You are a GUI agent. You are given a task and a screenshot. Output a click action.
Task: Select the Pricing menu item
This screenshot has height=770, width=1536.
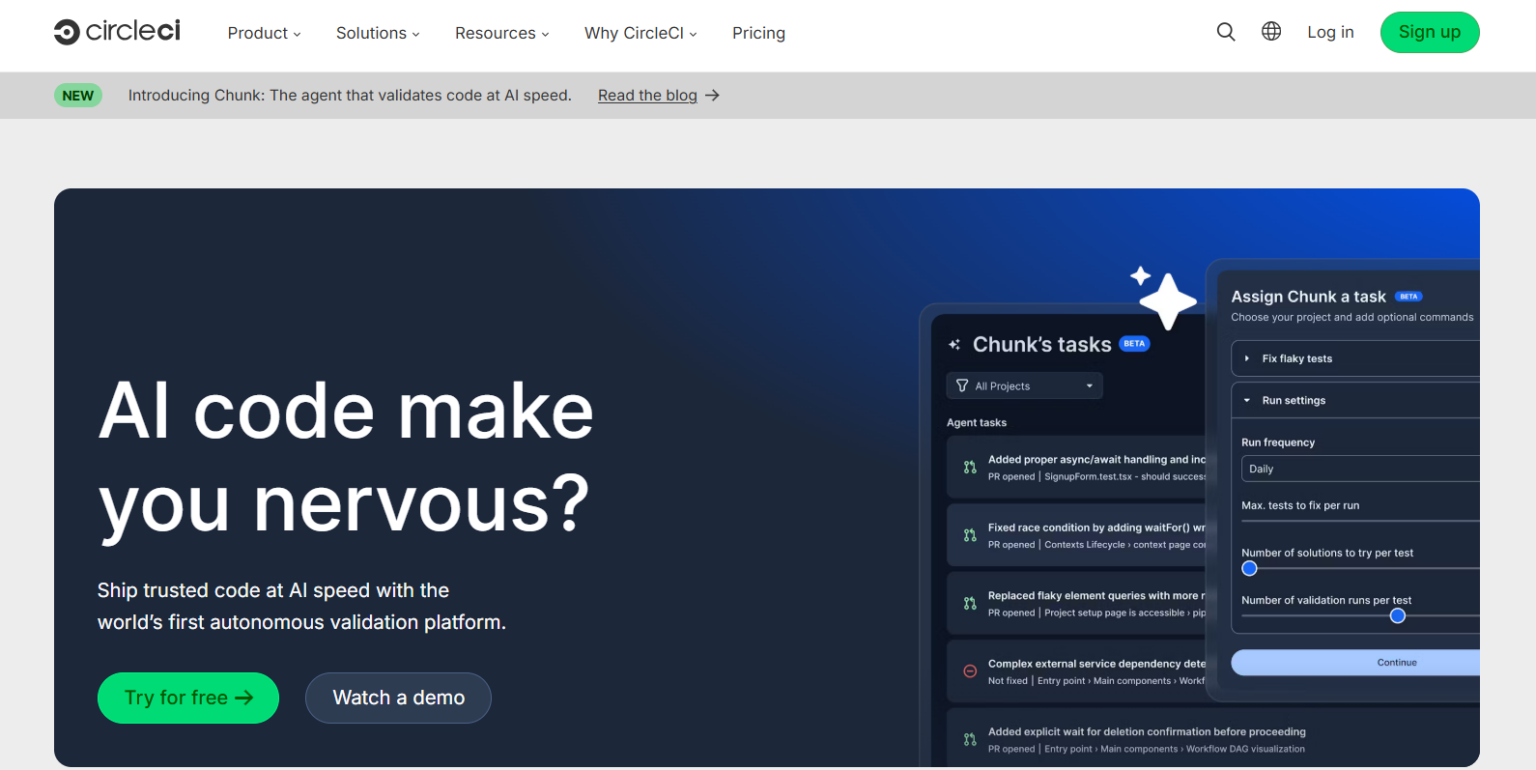pyautogui.click(x=758, y=33)
